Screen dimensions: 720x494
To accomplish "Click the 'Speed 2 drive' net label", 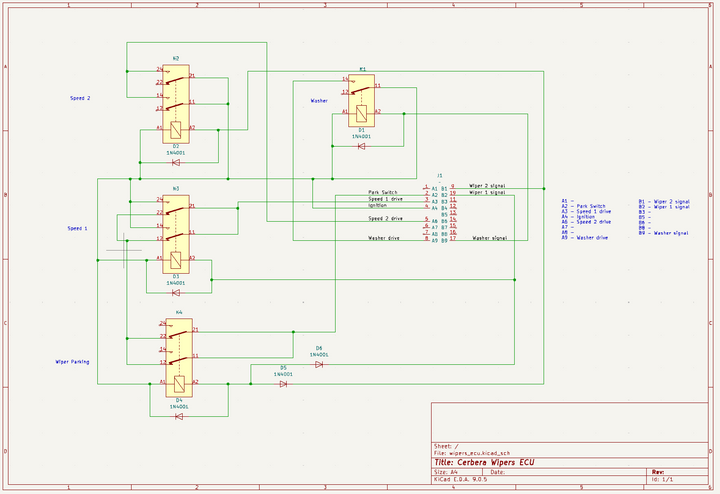I will tap(385, 218).
